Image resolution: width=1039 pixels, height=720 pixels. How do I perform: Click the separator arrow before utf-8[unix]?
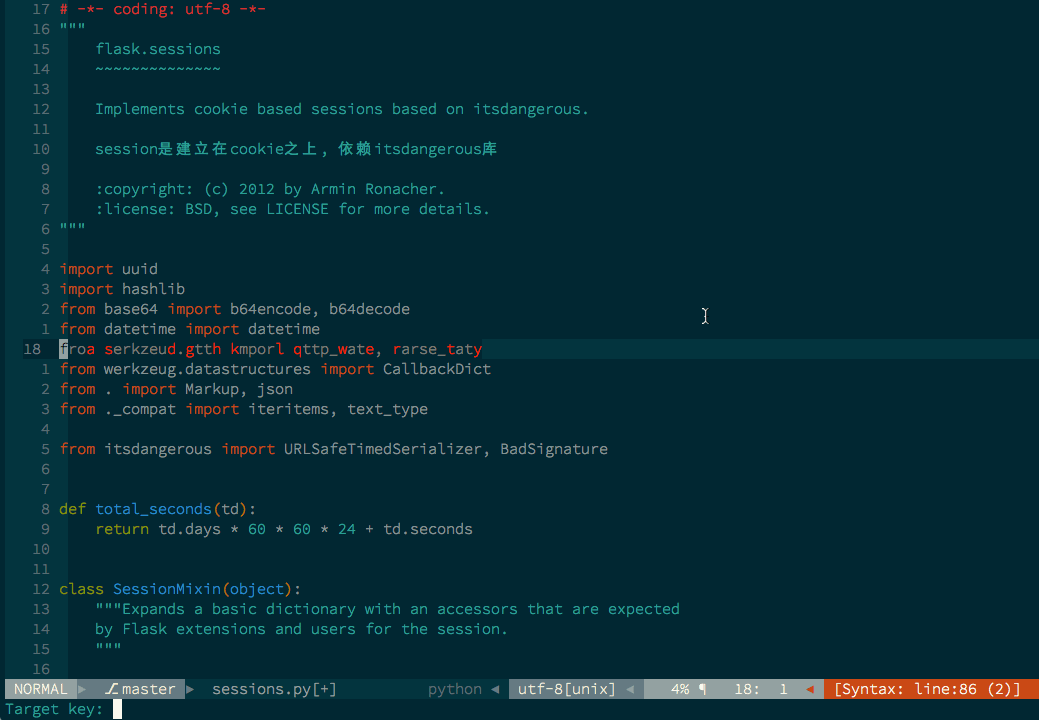[496, 689]
